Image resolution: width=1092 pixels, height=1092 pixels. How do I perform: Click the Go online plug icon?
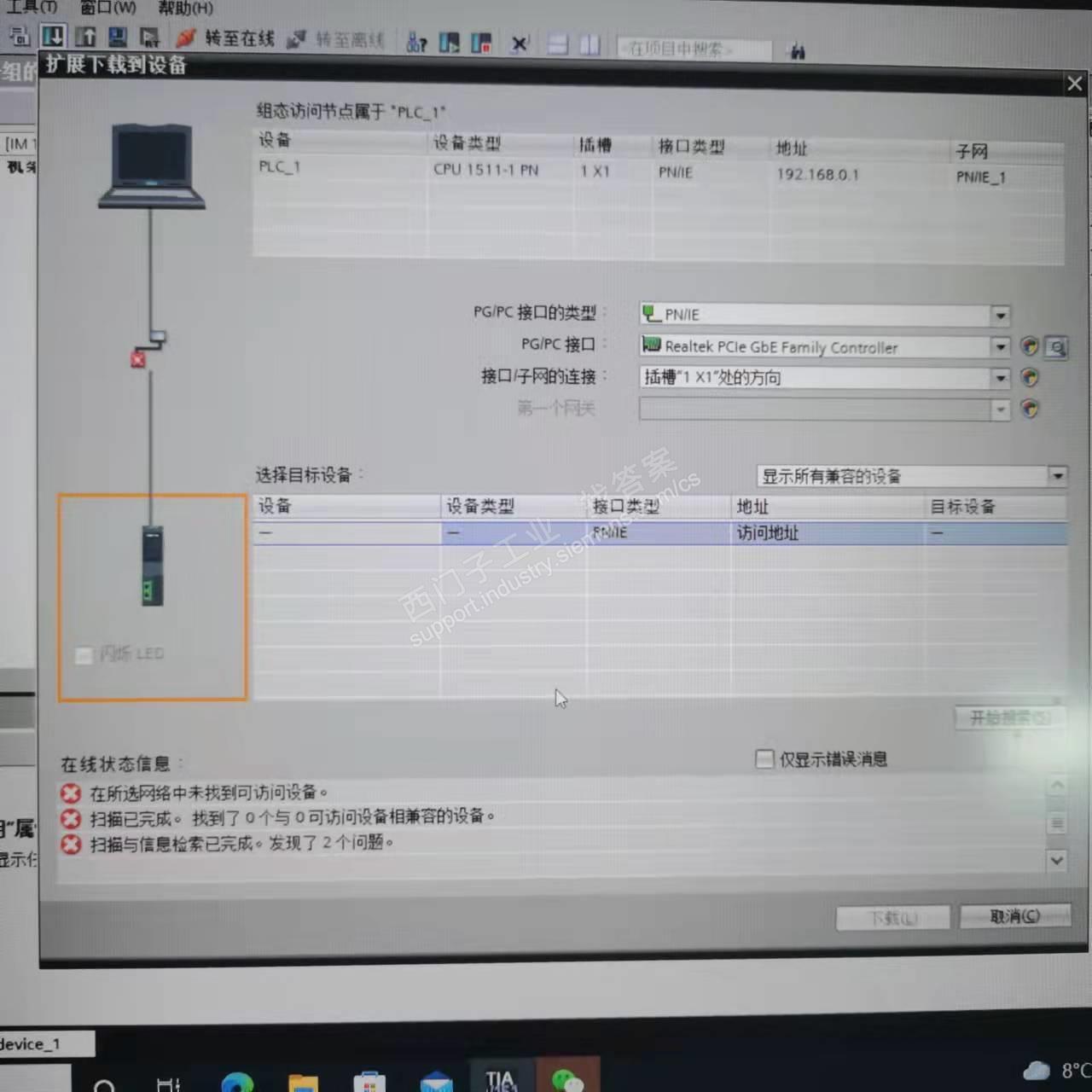point(185,38)
